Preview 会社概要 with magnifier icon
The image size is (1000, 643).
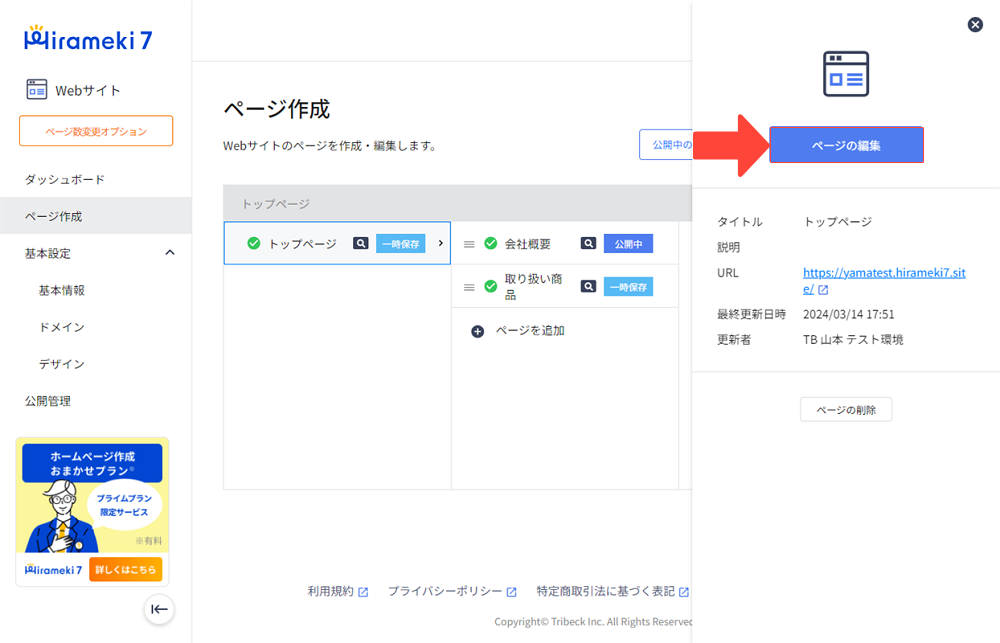(589, 243)
